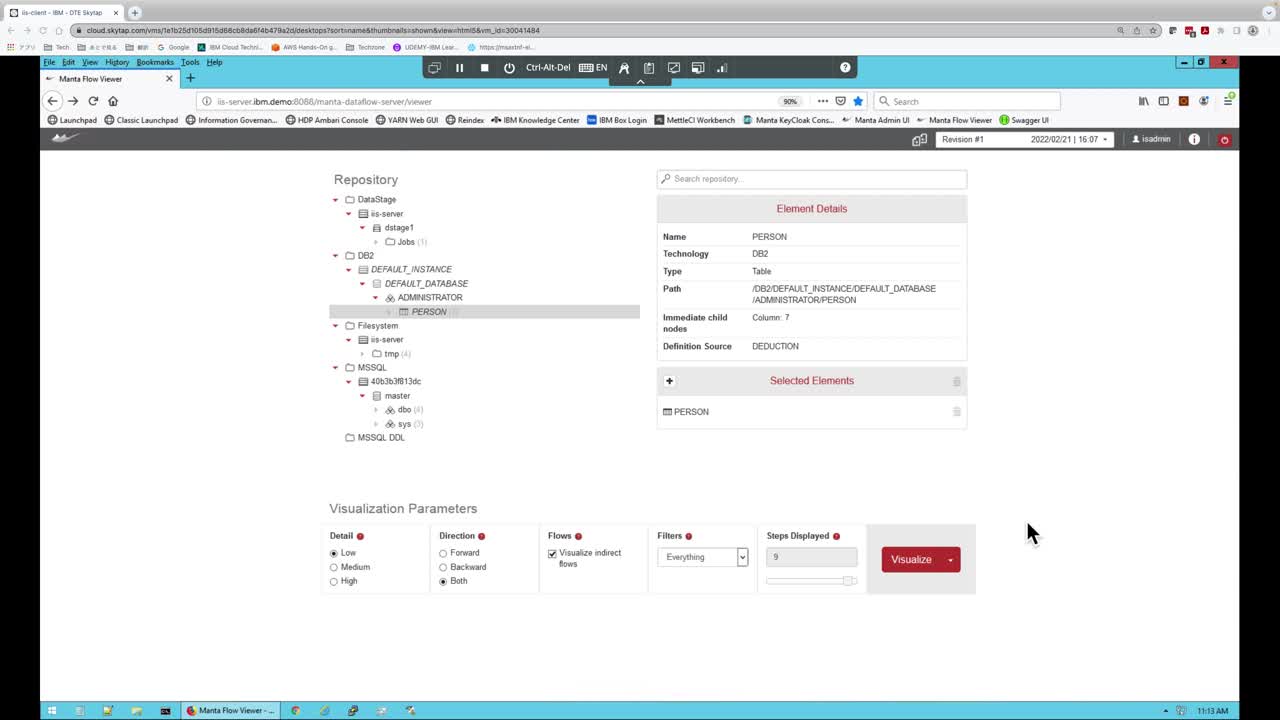The image size is (1280, 720).
Task: Open the Visualize button dropdown arrow
Action: pyautogui.click(x=951, y=560)
